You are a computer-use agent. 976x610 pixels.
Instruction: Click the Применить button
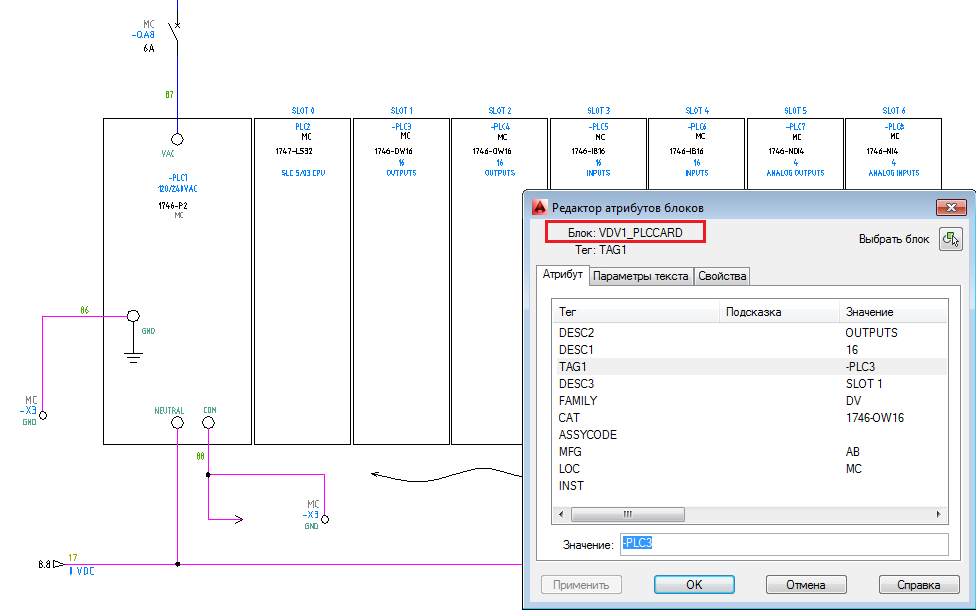581,584
